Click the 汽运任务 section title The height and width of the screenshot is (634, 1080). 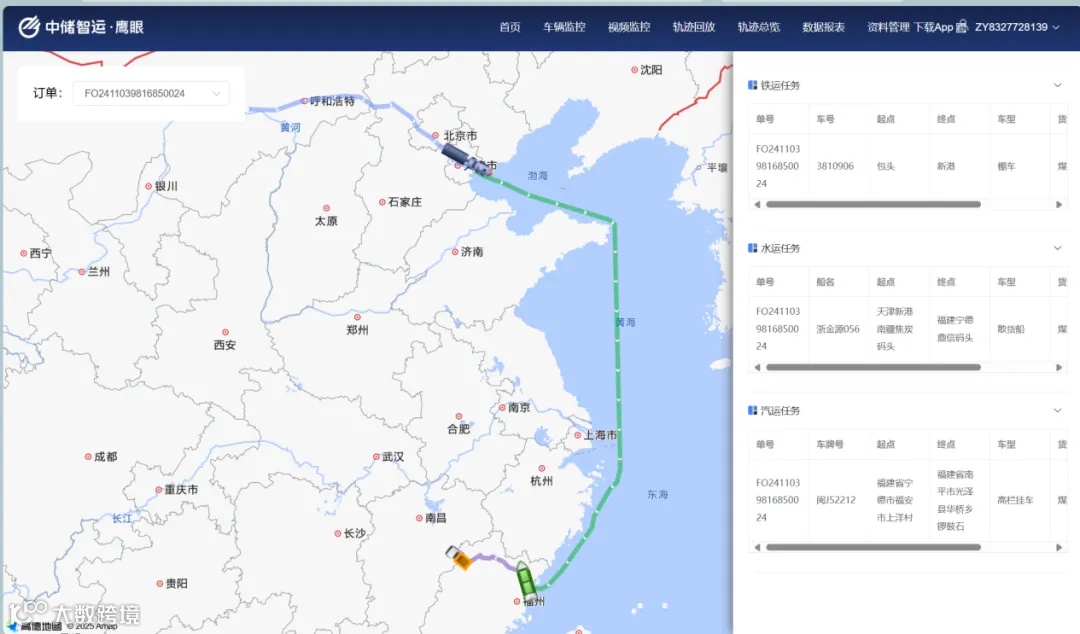pos(780,411)
